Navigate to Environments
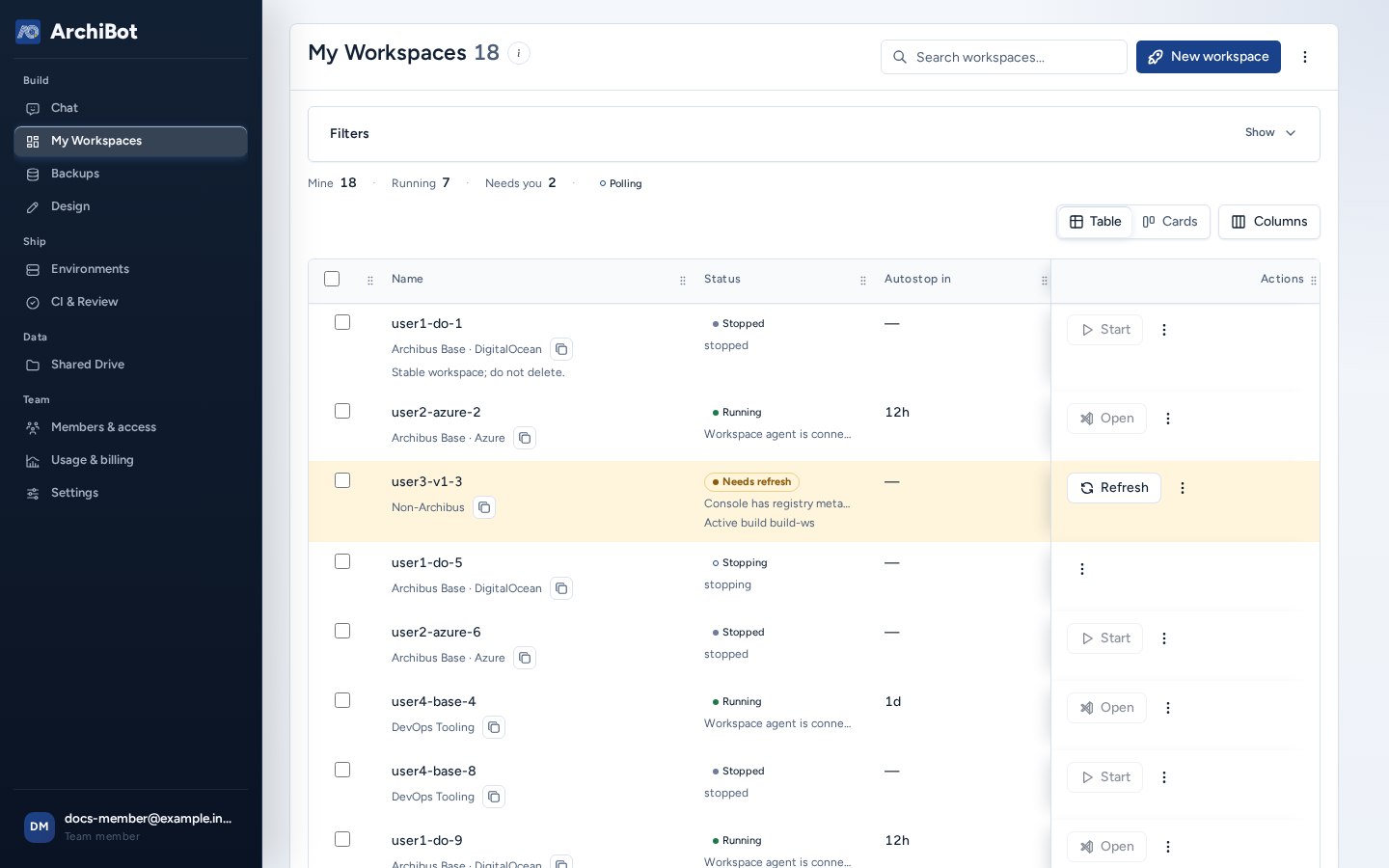This screenshot has width=1389, height=868. click(130, 269)
